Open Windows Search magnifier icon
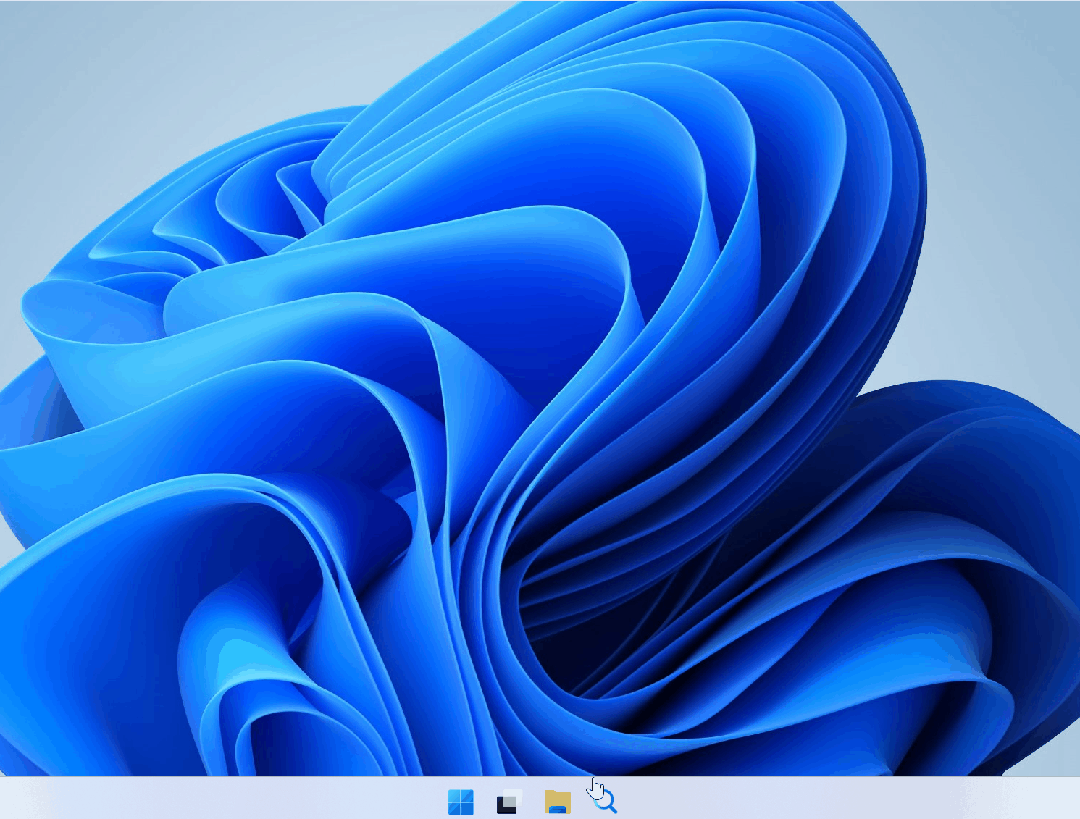 coord(605,800)
